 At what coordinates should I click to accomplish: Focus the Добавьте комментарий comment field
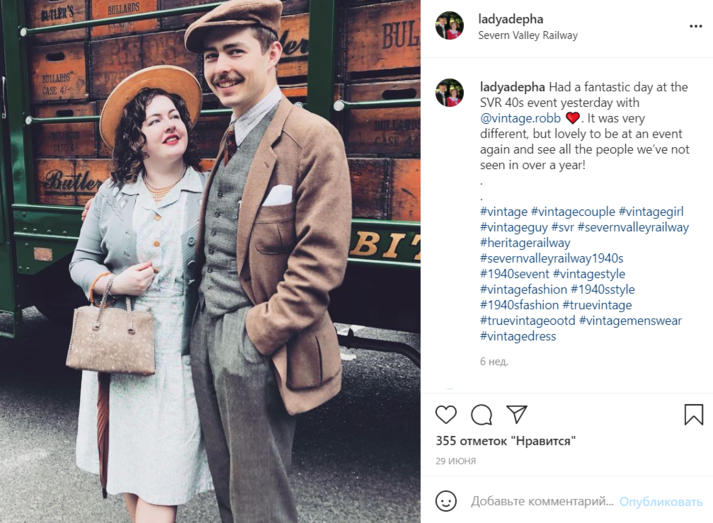point(542,501)
